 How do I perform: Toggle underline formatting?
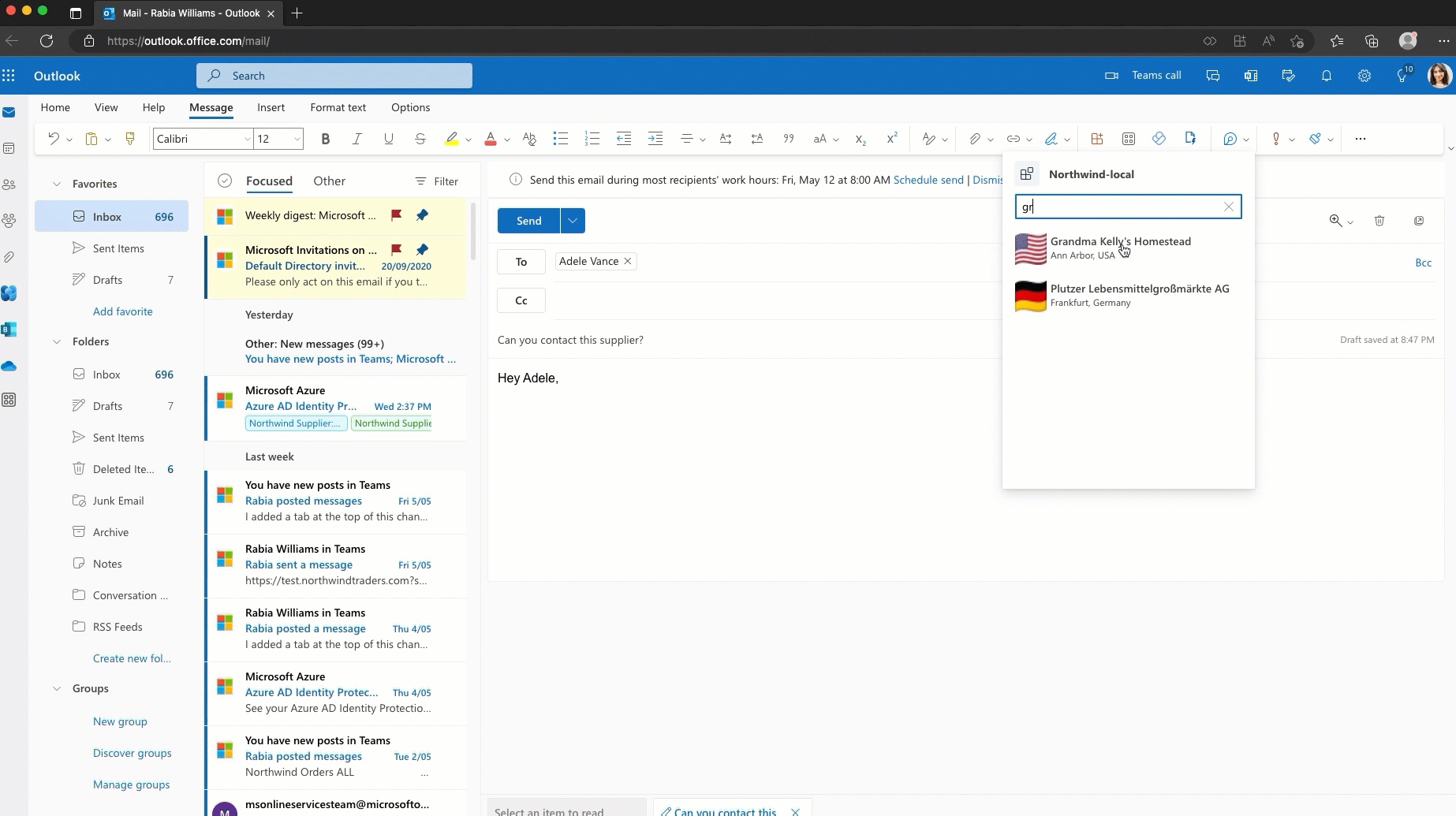tap(388, 139)
